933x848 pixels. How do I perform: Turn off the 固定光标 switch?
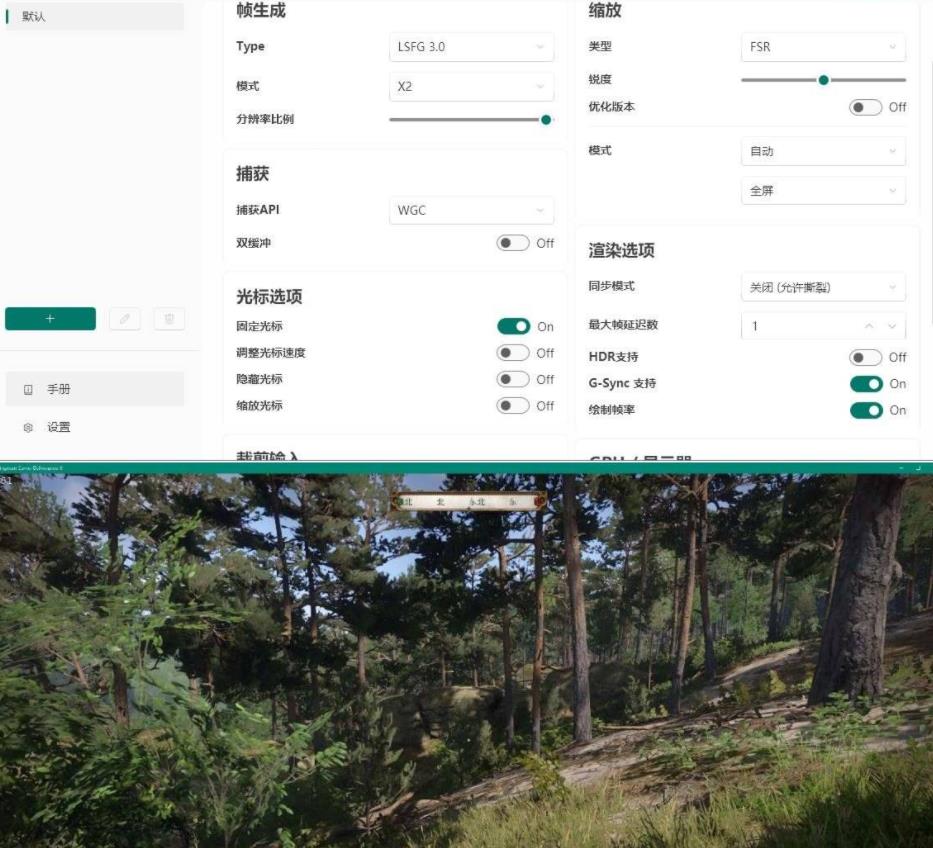[x=513, y=326]
